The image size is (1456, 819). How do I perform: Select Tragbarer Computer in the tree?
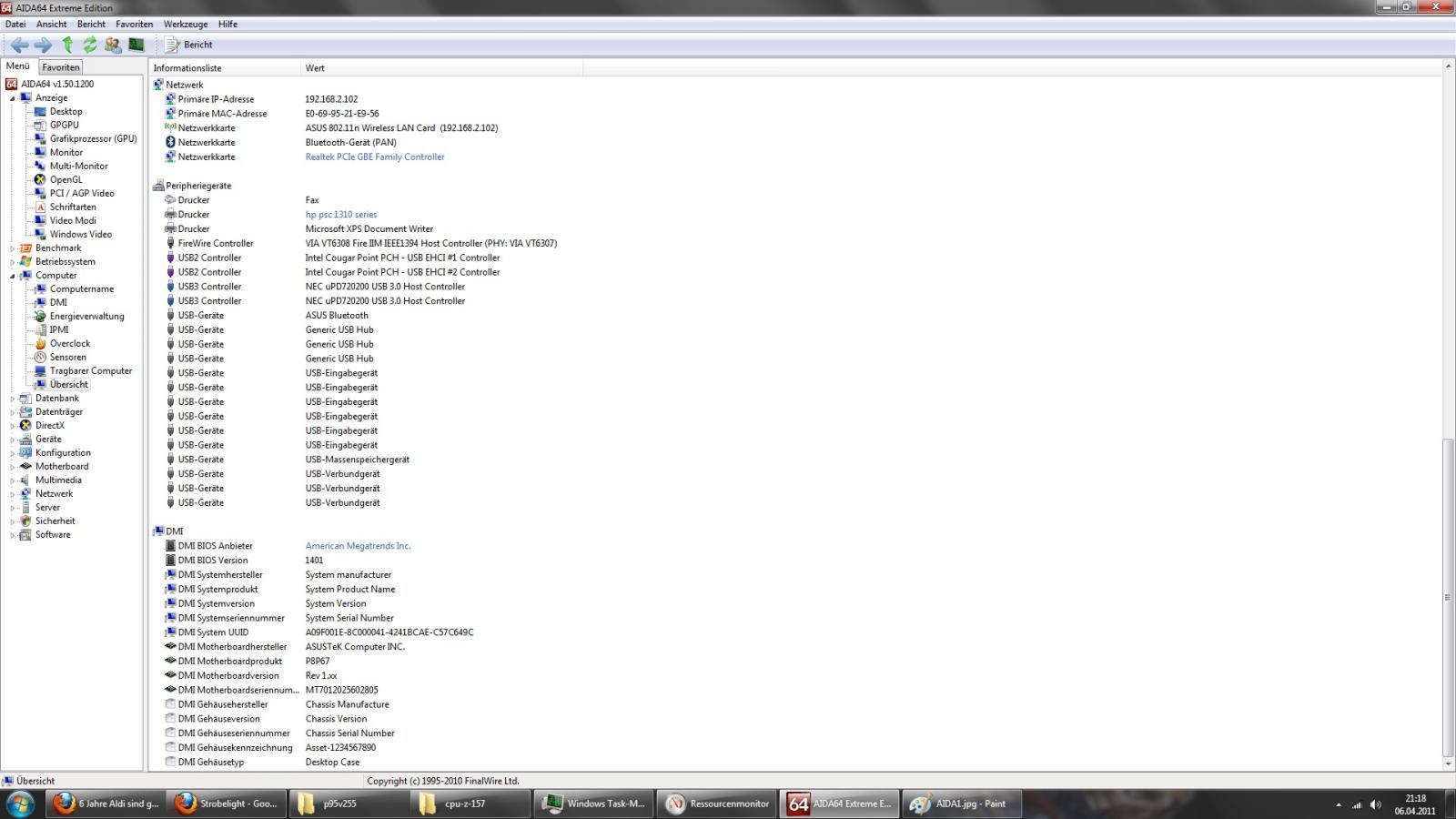[x=91, y=371]
